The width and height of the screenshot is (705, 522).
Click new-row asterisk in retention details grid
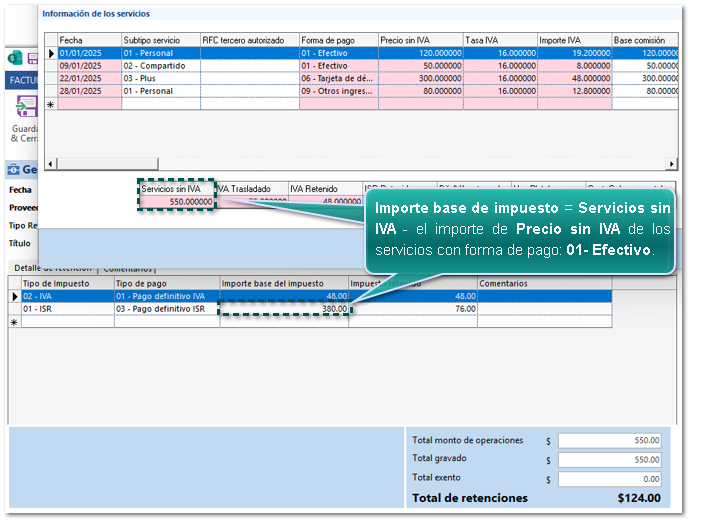coord(14,322)
